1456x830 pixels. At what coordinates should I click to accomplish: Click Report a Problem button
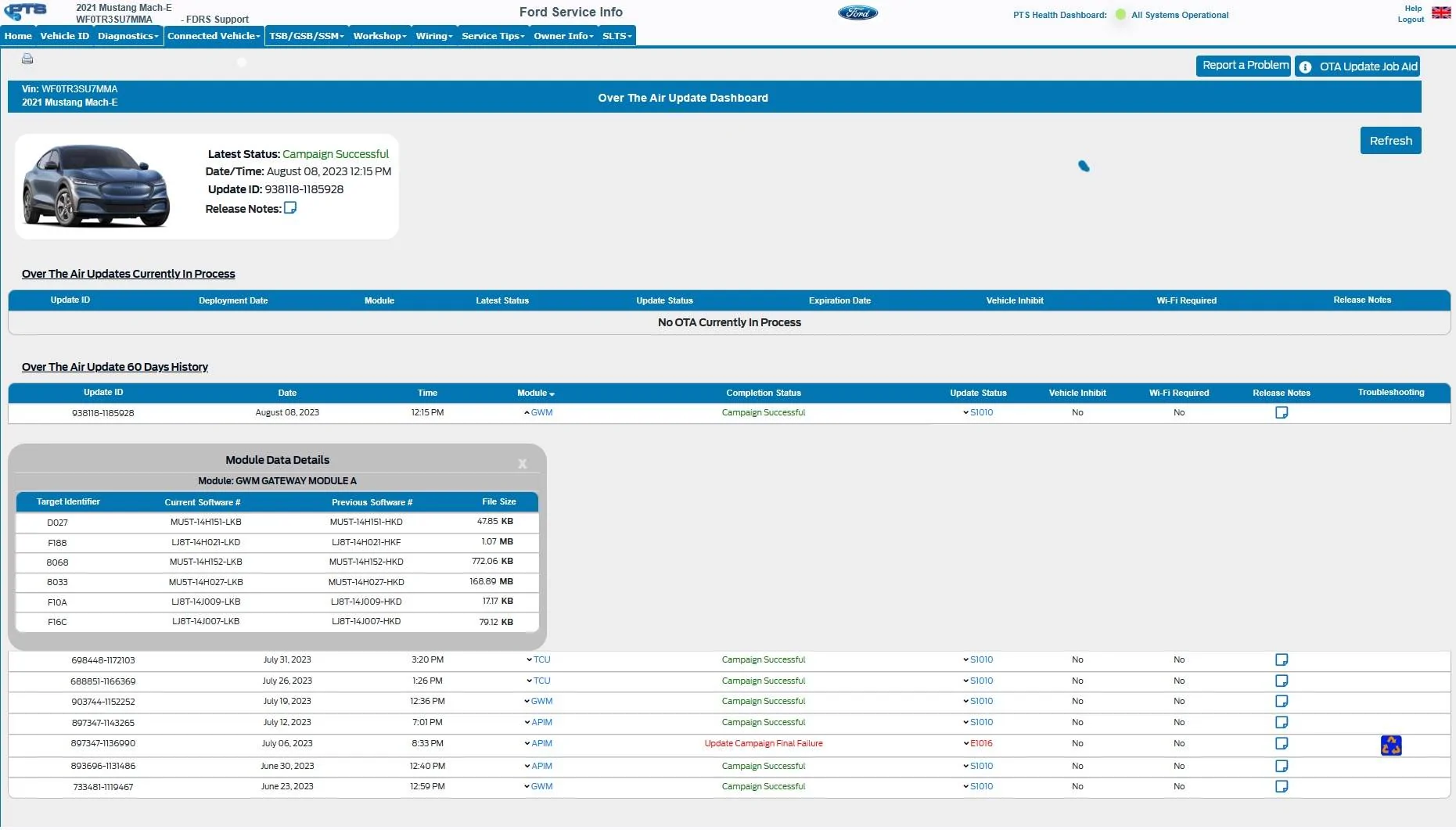[x=1243, y=66]
